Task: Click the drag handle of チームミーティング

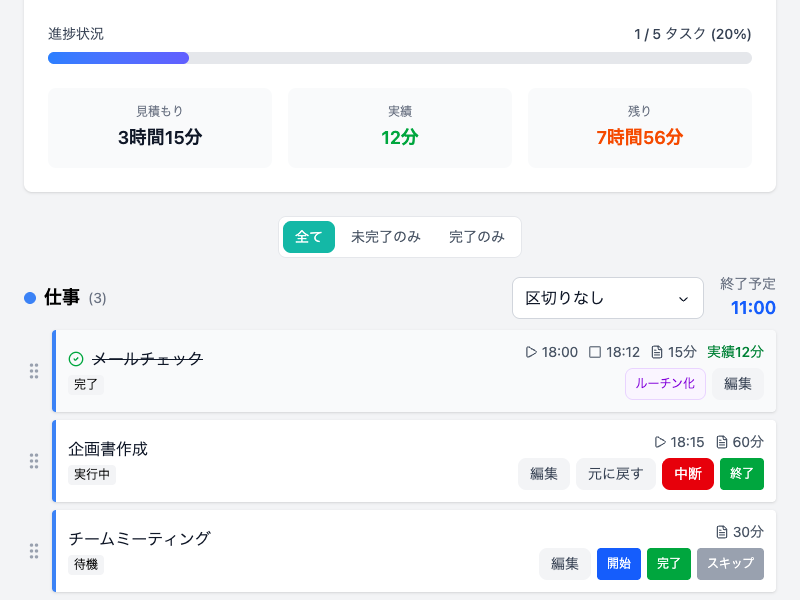Action: click(34, 550)
